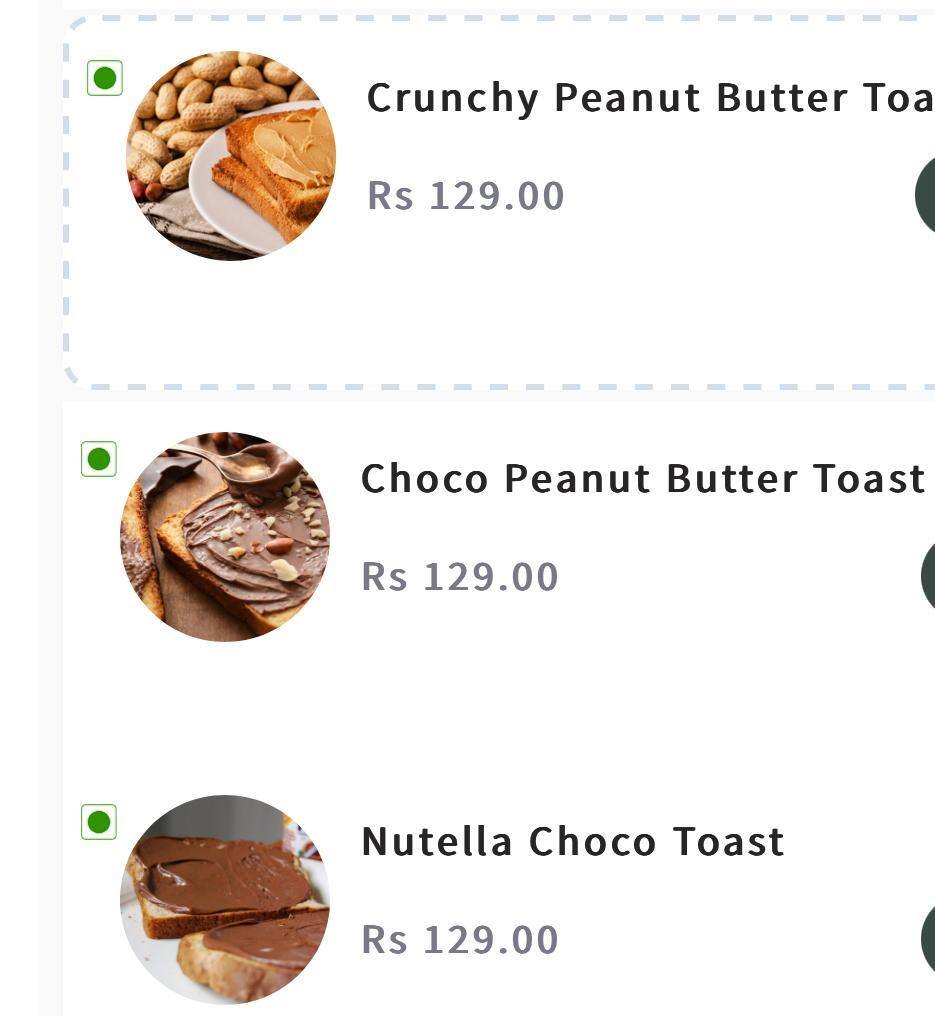Click the Rs 129.00 price under Crunchy Peanut Butter Toast

pyautogui.click(x=466, y=195)
